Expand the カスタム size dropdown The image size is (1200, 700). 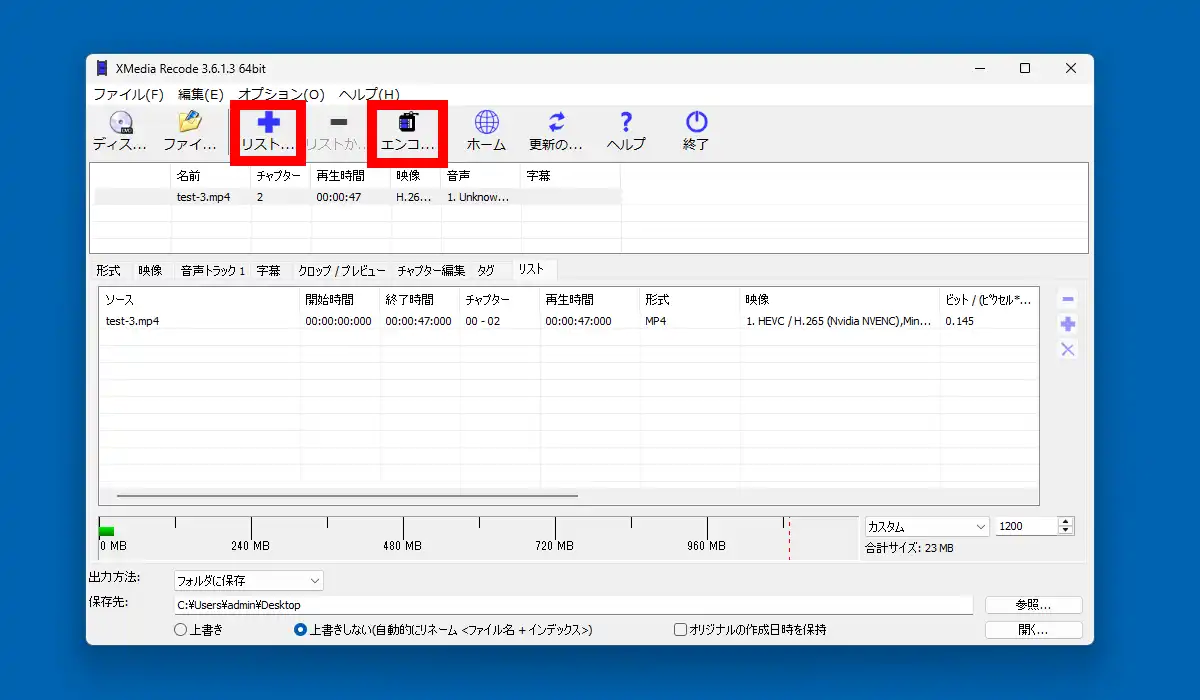click(927, 526)
